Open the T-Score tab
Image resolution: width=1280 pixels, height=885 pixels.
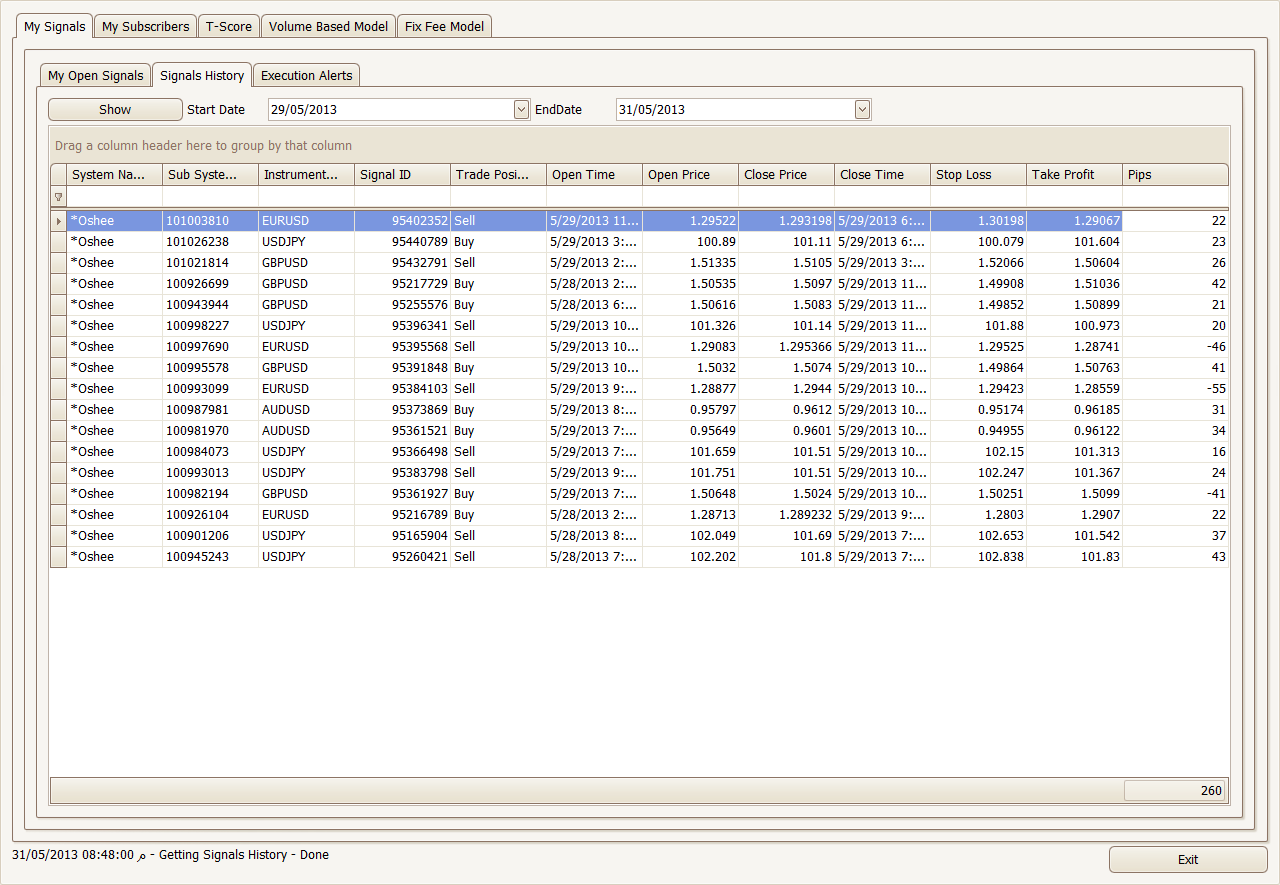point(229,27)
